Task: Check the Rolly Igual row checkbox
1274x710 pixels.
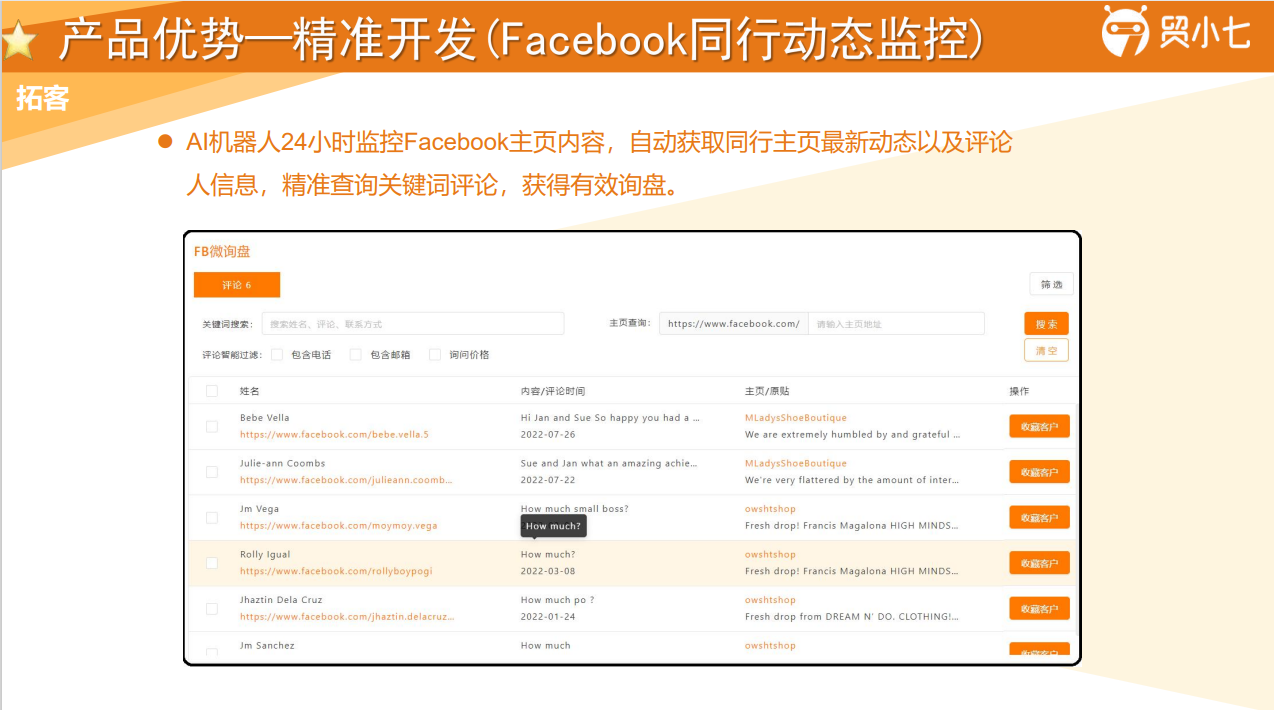Action: coord(212,563)
